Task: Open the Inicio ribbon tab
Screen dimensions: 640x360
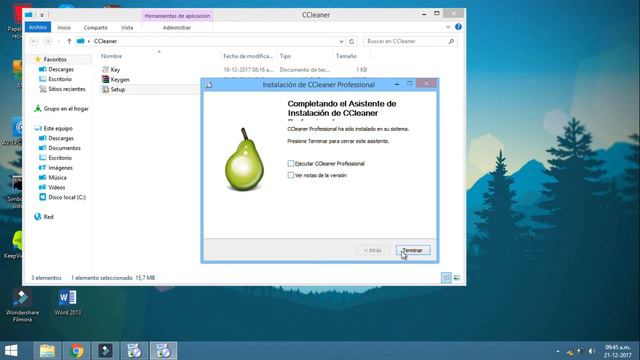Action: point(64,28)
